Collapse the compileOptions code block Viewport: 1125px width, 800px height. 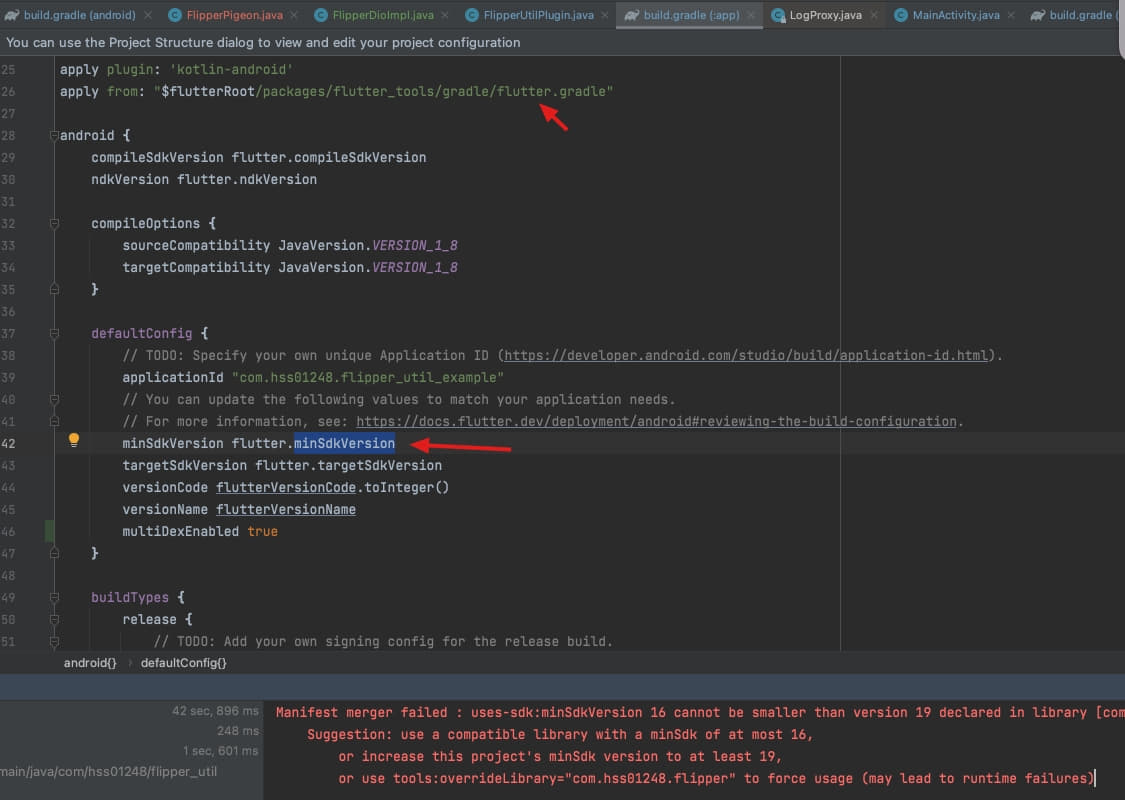click(53, 223)
